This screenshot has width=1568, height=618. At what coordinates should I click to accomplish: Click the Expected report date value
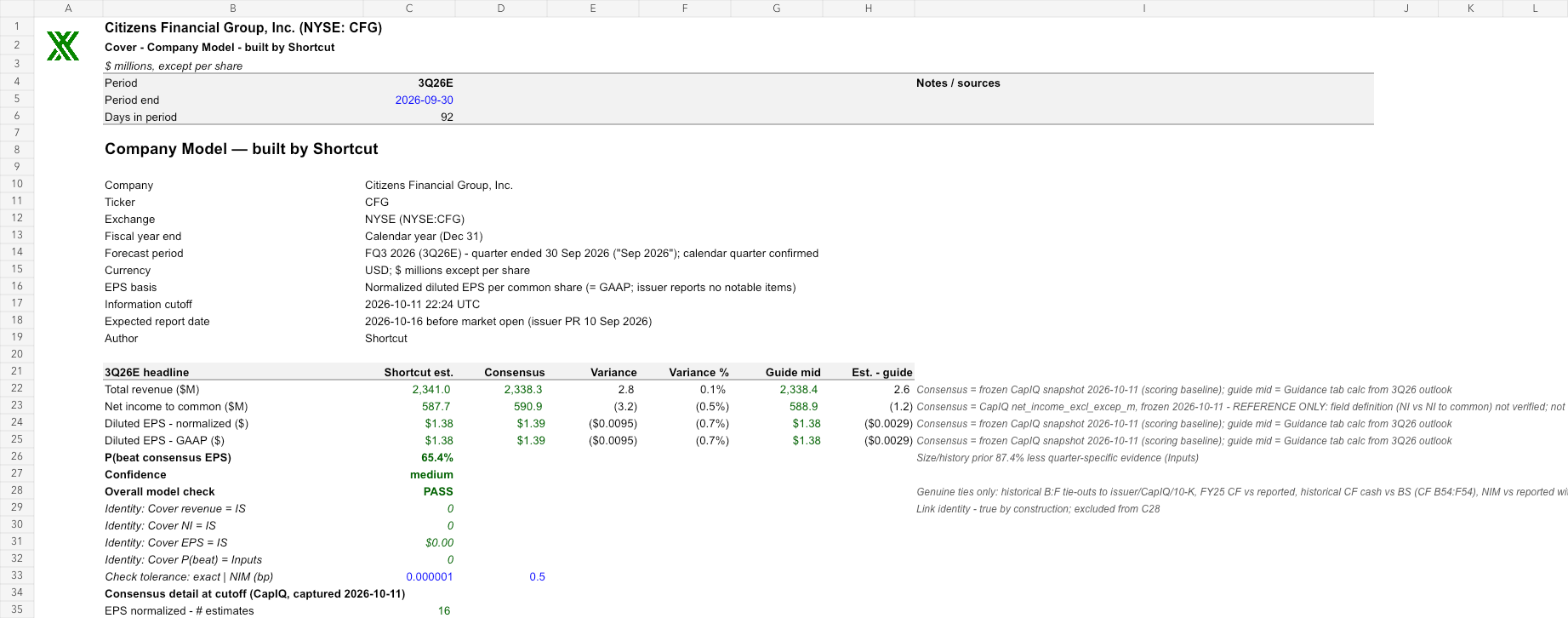[x=508, y=321]
